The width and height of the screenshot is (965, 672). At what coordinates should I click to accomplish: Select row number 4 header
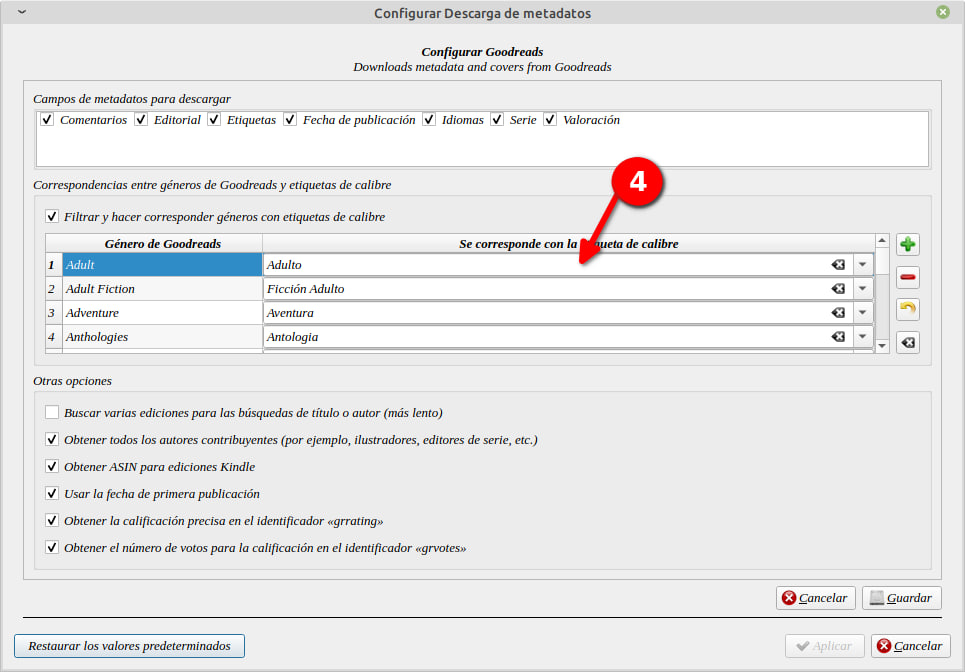(54, 337)
